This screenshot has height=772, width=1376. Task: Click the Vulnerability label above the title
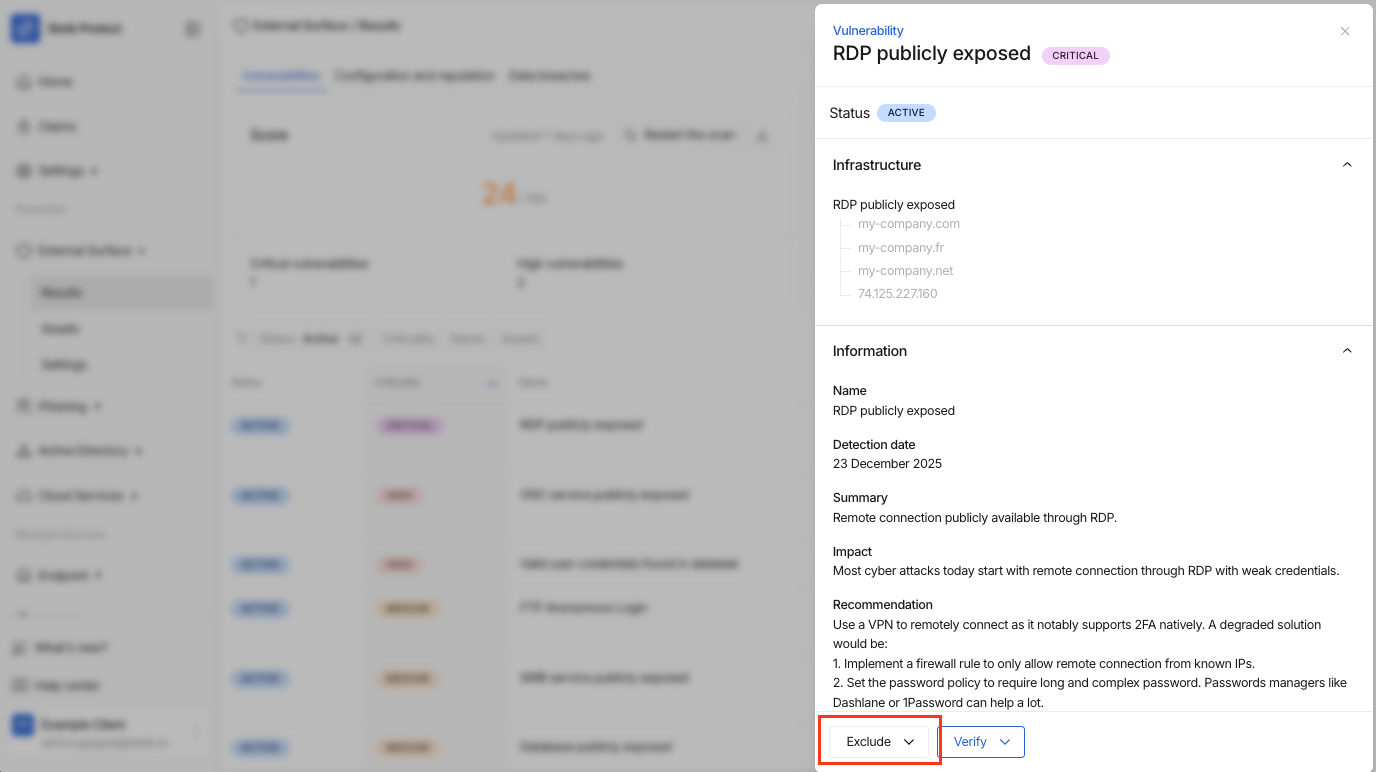867,31
